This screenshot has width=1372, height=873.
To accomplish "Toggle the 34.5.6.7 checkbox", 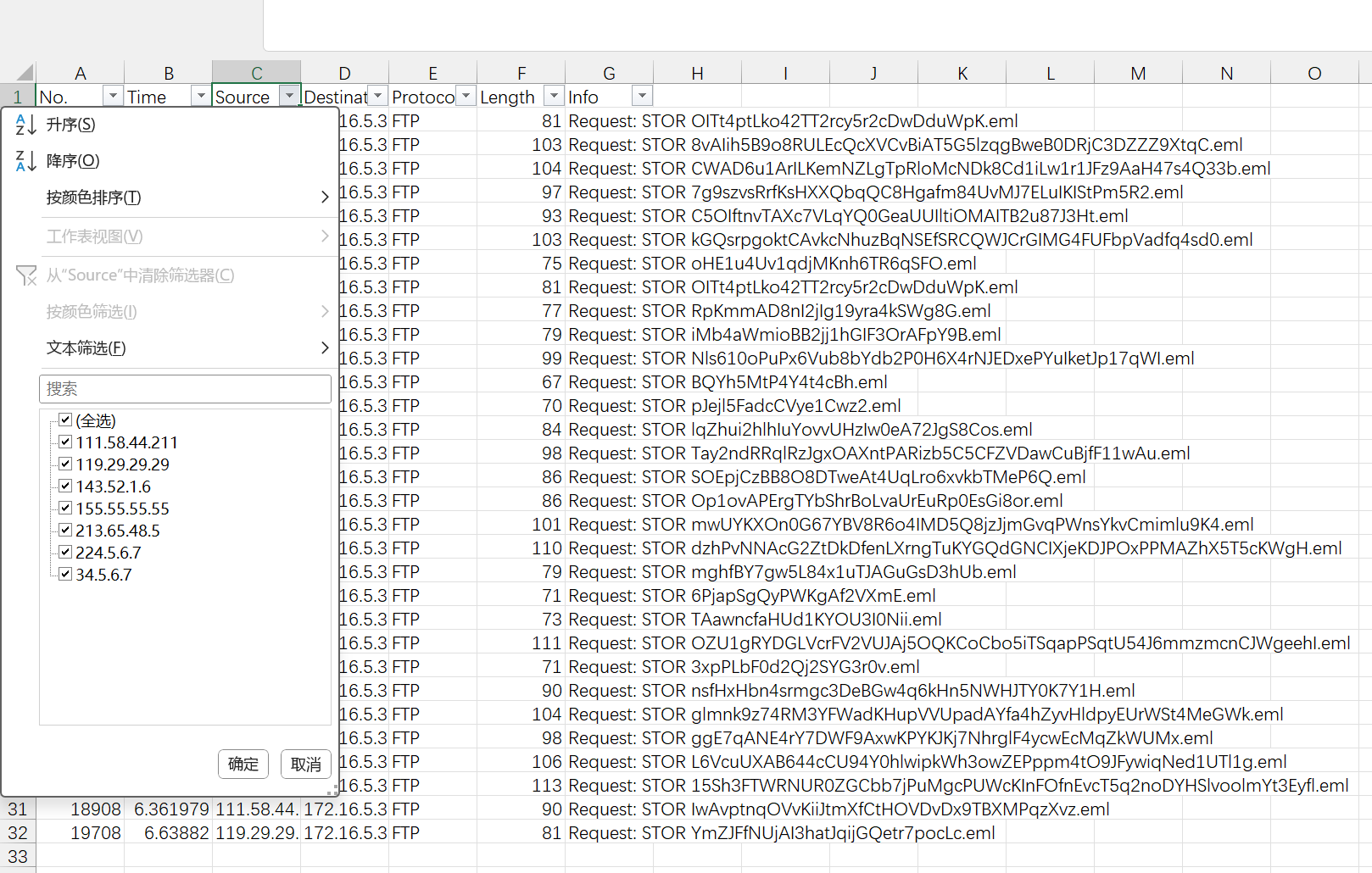I will 65,575.
